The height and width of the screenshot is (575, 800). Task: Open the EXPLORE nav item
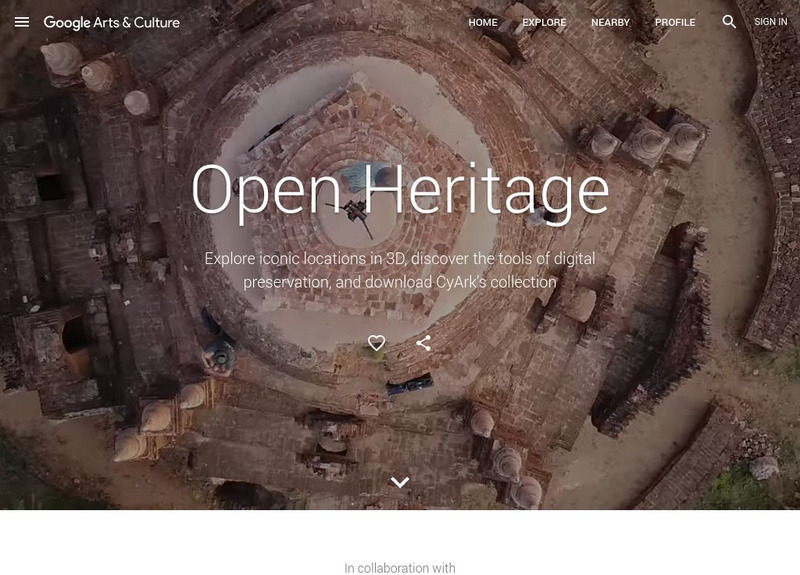point(544,22)
